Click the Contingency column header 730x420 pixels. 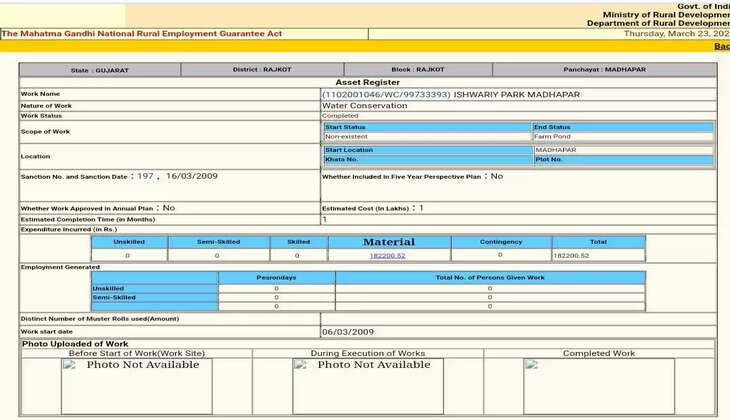(x=500, y=242)
